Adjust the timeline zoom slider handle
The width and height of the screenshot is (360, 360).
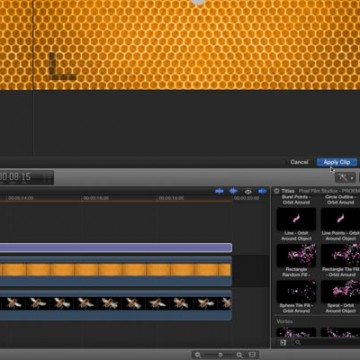click(220, 355)
